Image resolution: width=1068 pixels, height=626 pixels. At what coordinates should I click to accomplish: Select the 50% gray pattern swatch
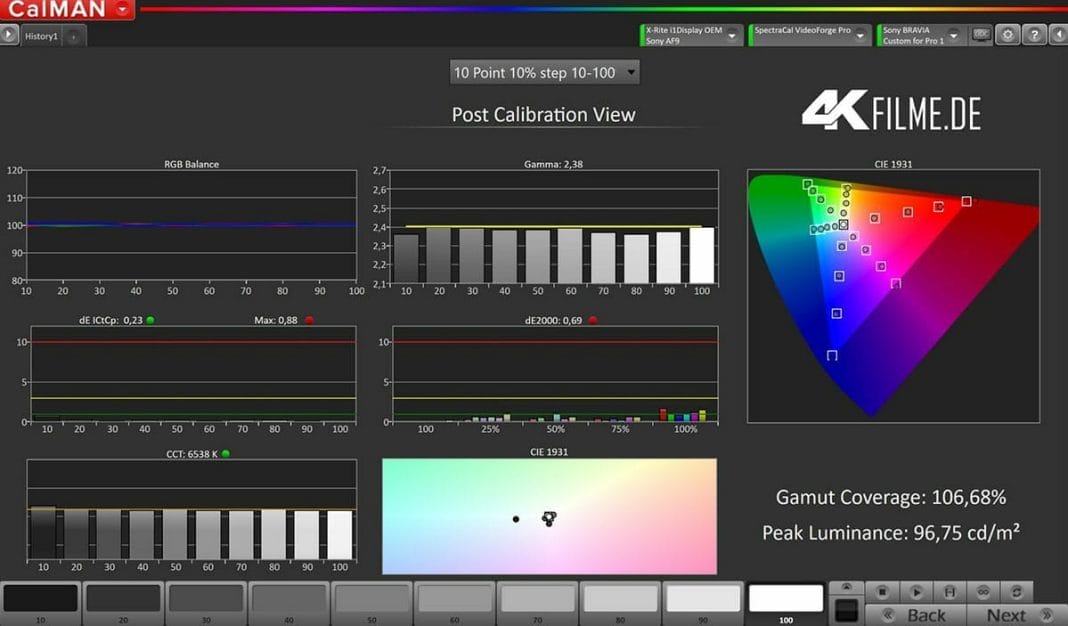[x=372, y=599]
